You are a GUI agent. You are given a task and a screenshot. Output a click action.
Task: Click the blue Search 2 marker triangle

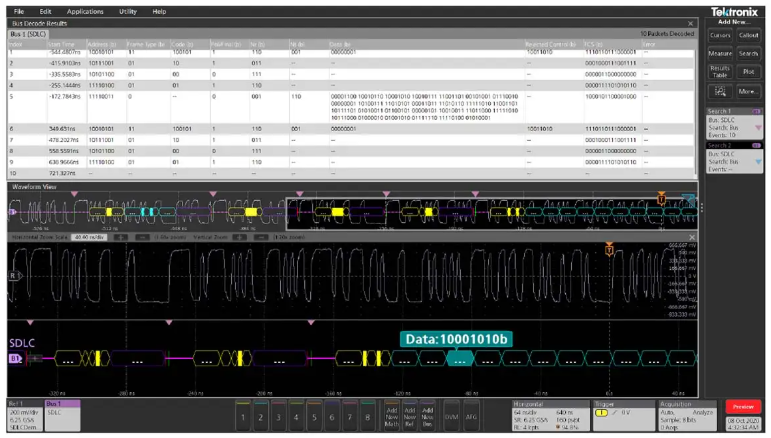pos(758,162)
